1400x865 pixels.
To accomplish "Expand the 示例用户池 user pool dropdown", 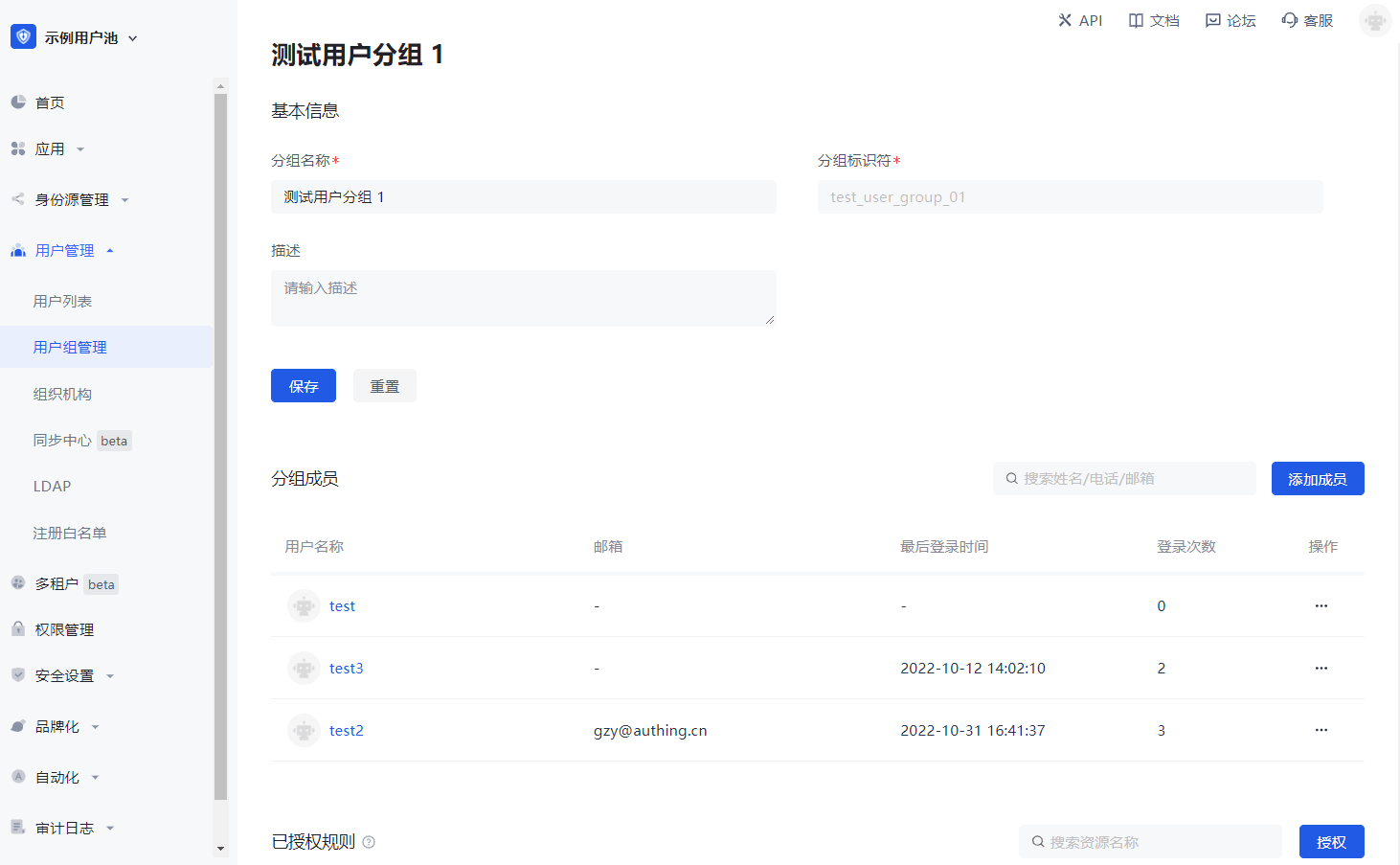I will pyautogui.click(x=132, y=38).
